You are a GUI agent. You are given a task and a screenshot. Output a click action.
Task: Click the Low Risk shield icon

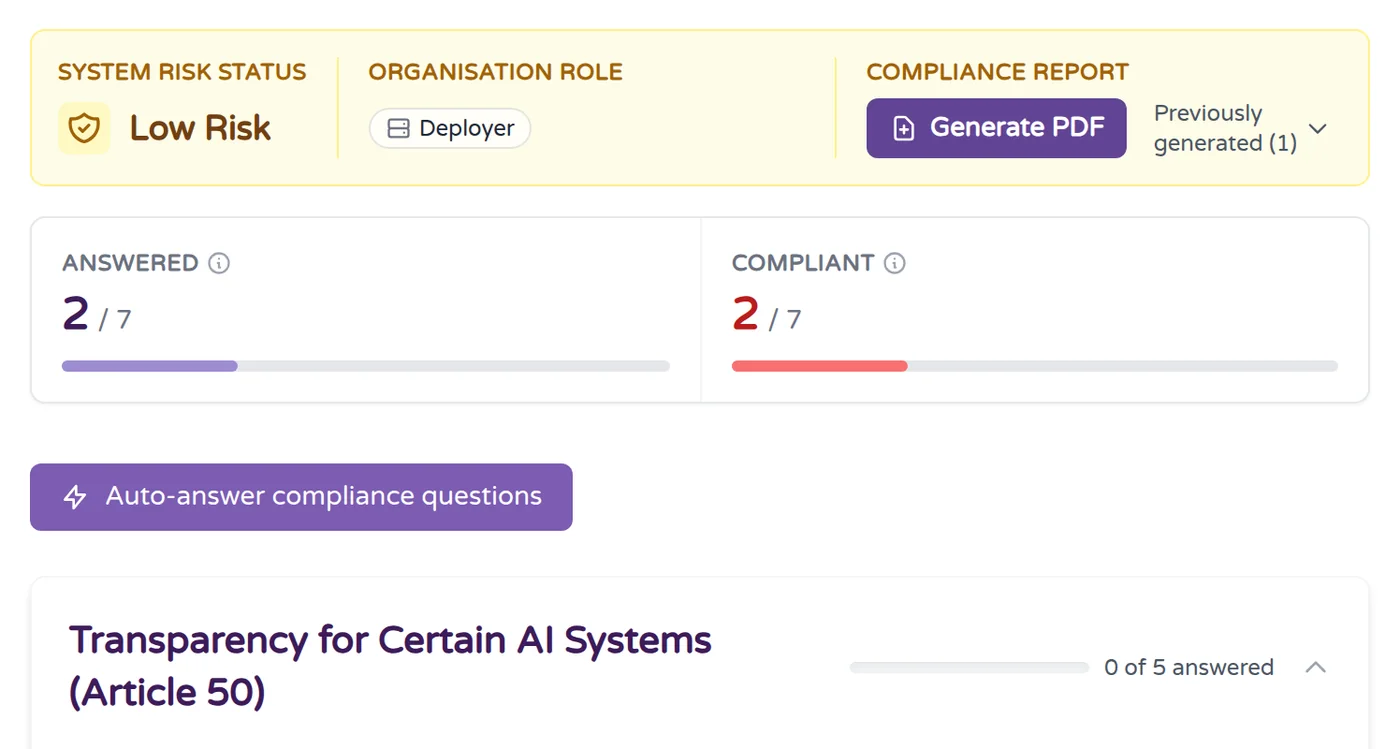(x=84, y=128)
